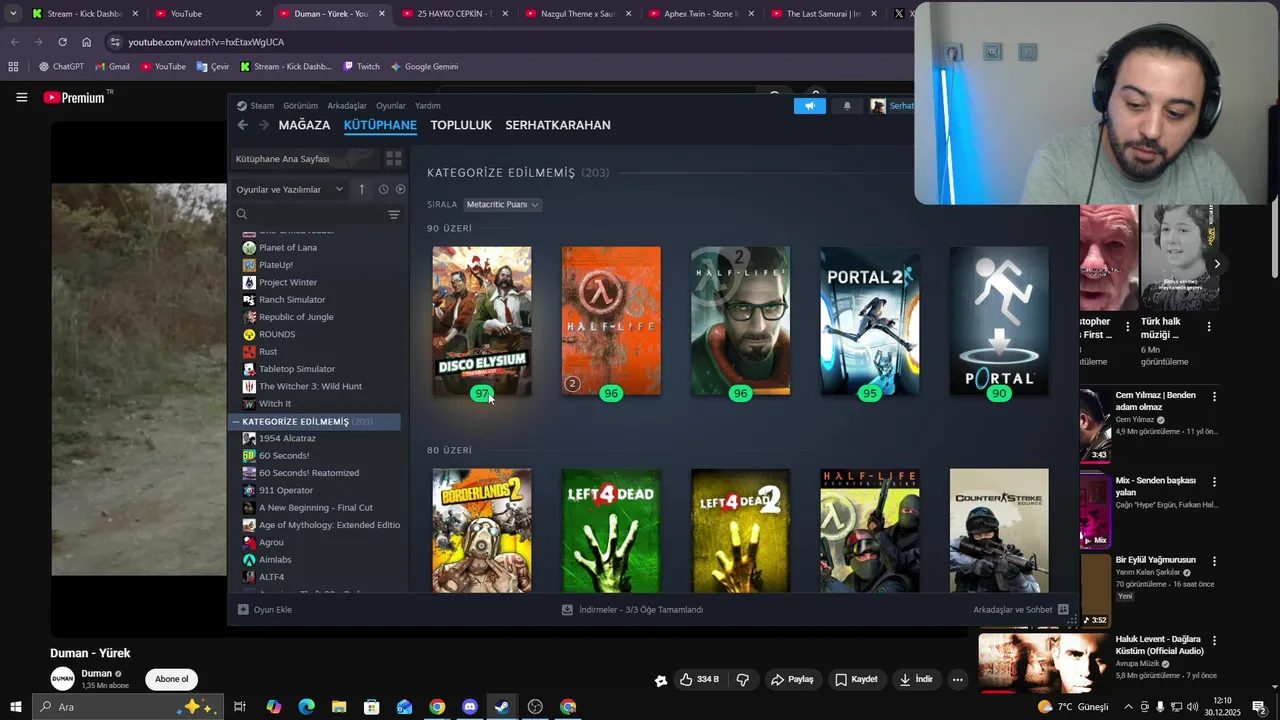Viewport: 1280px width, 720px height.
Task: Open the Metacritic Puanı sort dropdown
Action: (x=502, y=204)
